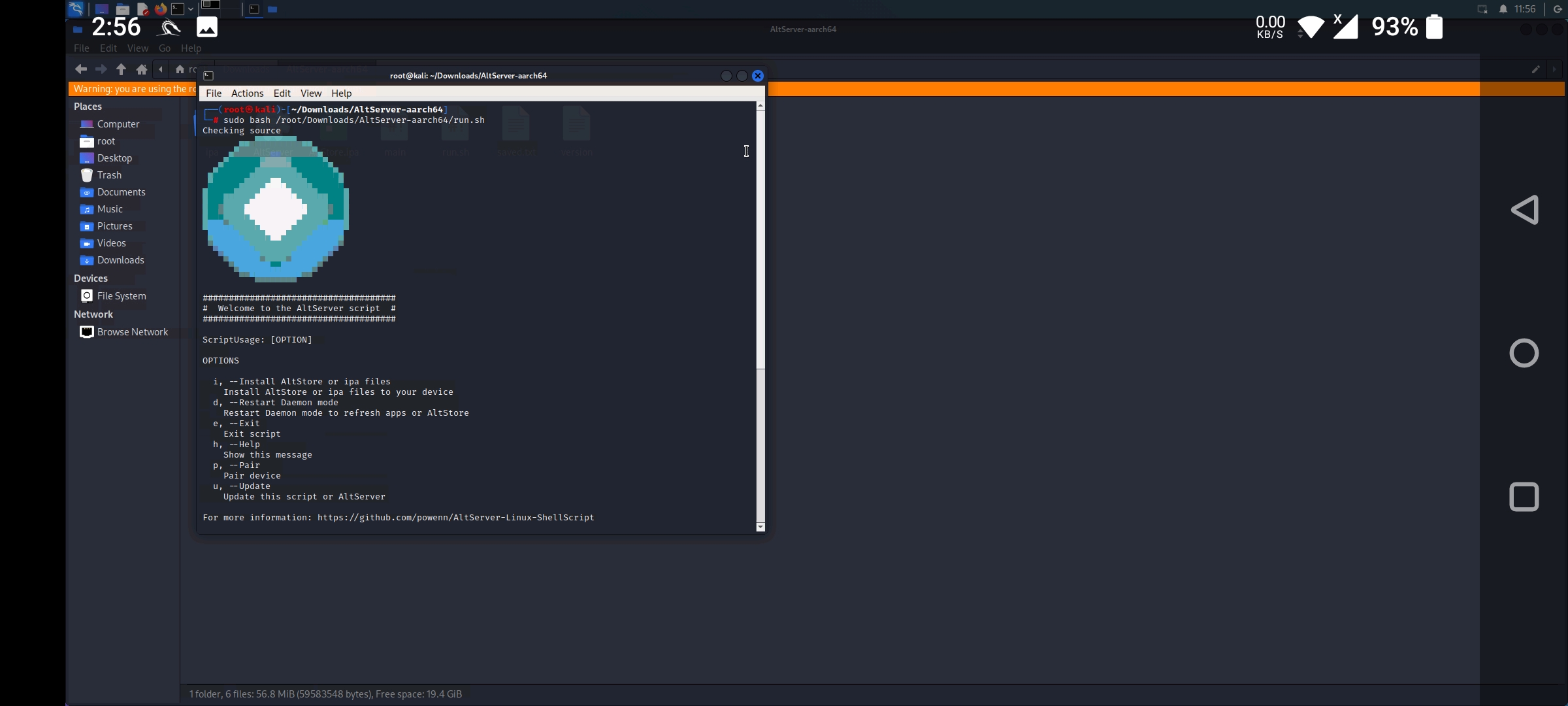
Task: Go to Home with the house icon
Action: [x=141, y=69]
